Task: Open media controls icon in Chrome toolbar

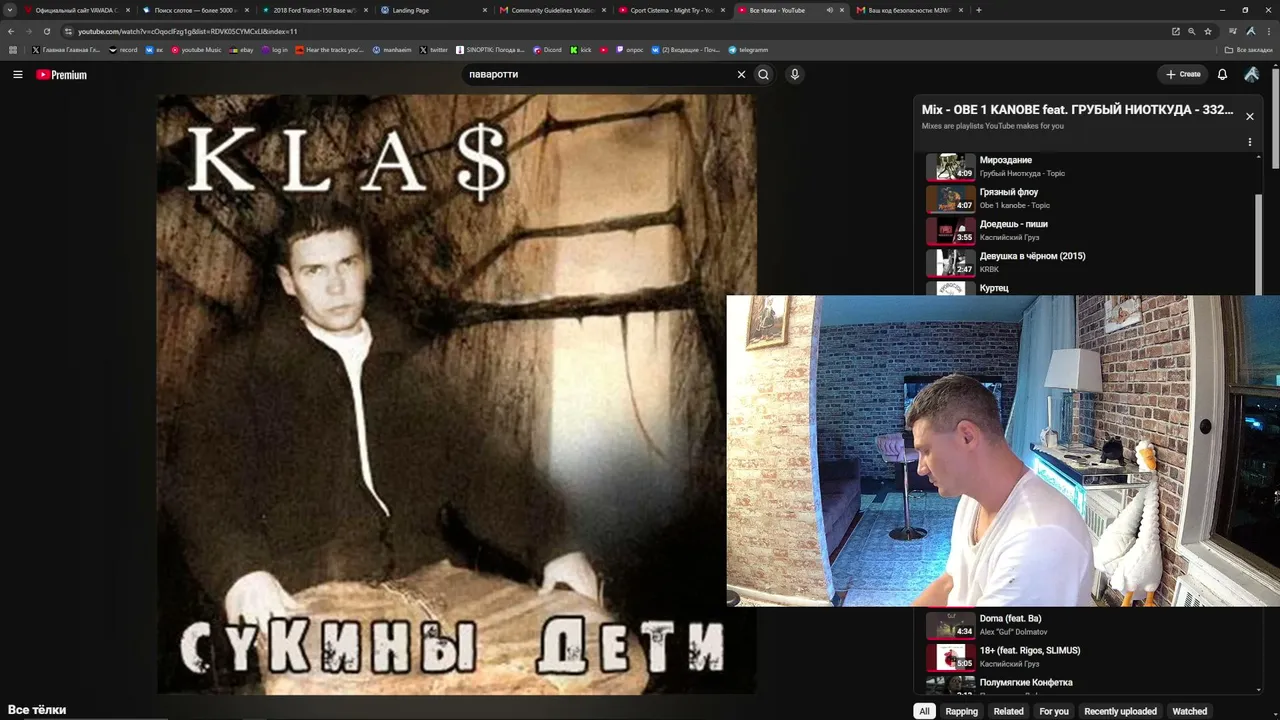Action: pos(1233,31)
